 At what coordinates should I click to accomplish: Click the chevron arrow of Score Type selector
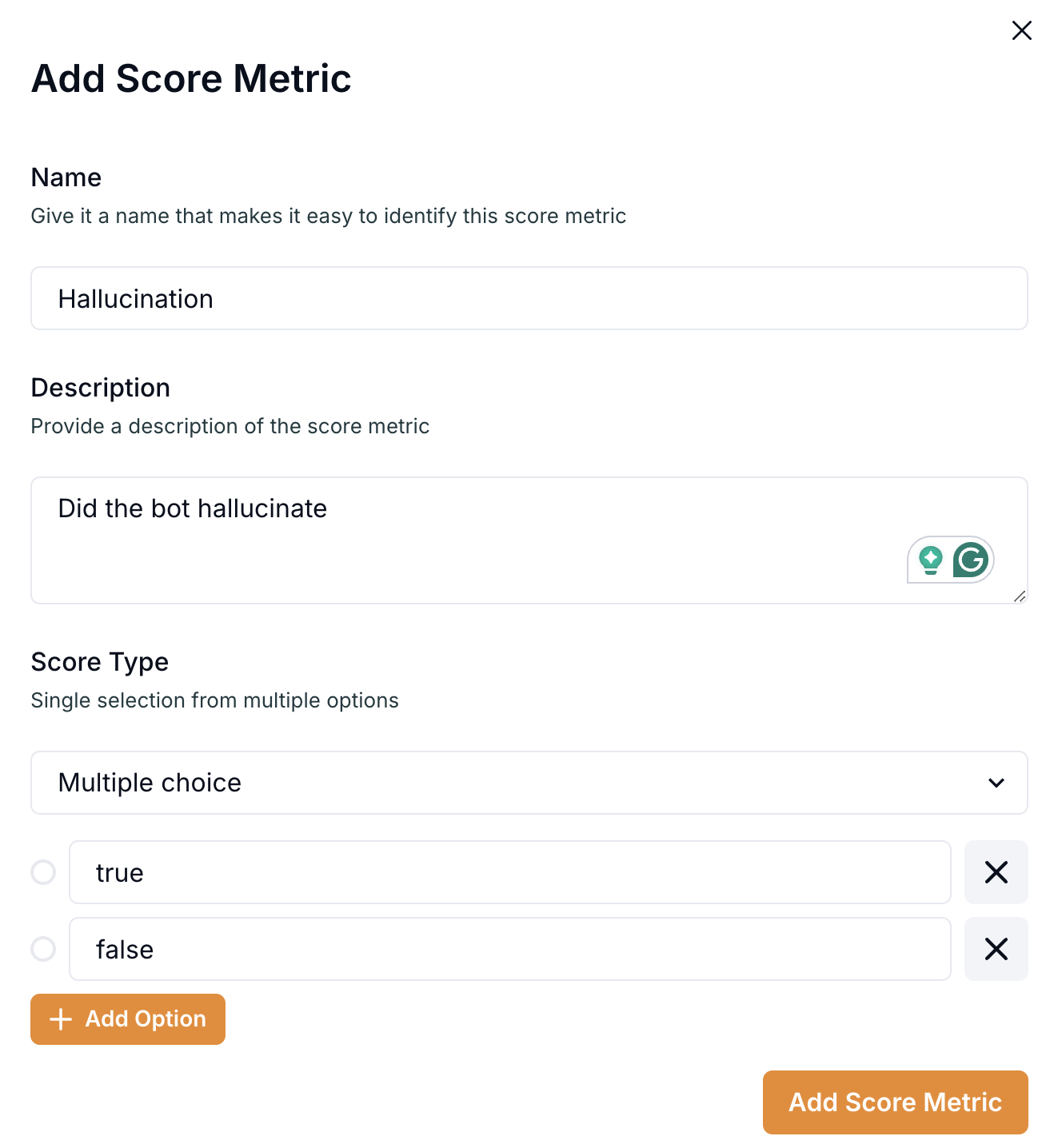[x=996, y=783]
